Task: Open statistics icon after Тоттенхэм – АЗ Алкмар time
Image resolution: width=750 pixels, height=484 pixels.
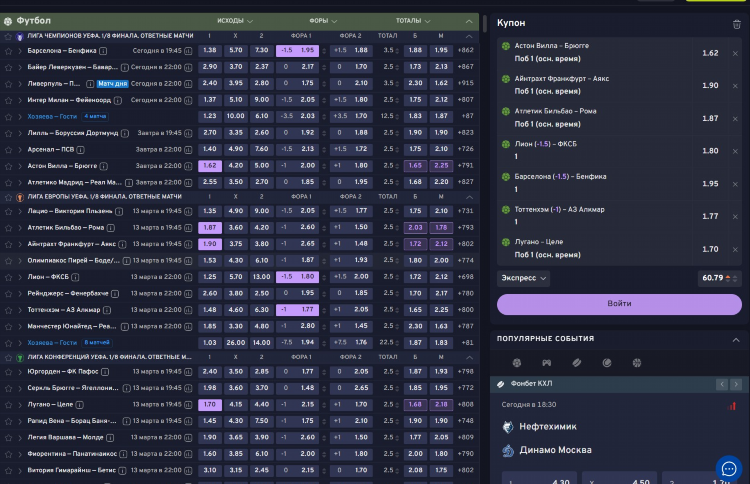Action: (188, 310)
